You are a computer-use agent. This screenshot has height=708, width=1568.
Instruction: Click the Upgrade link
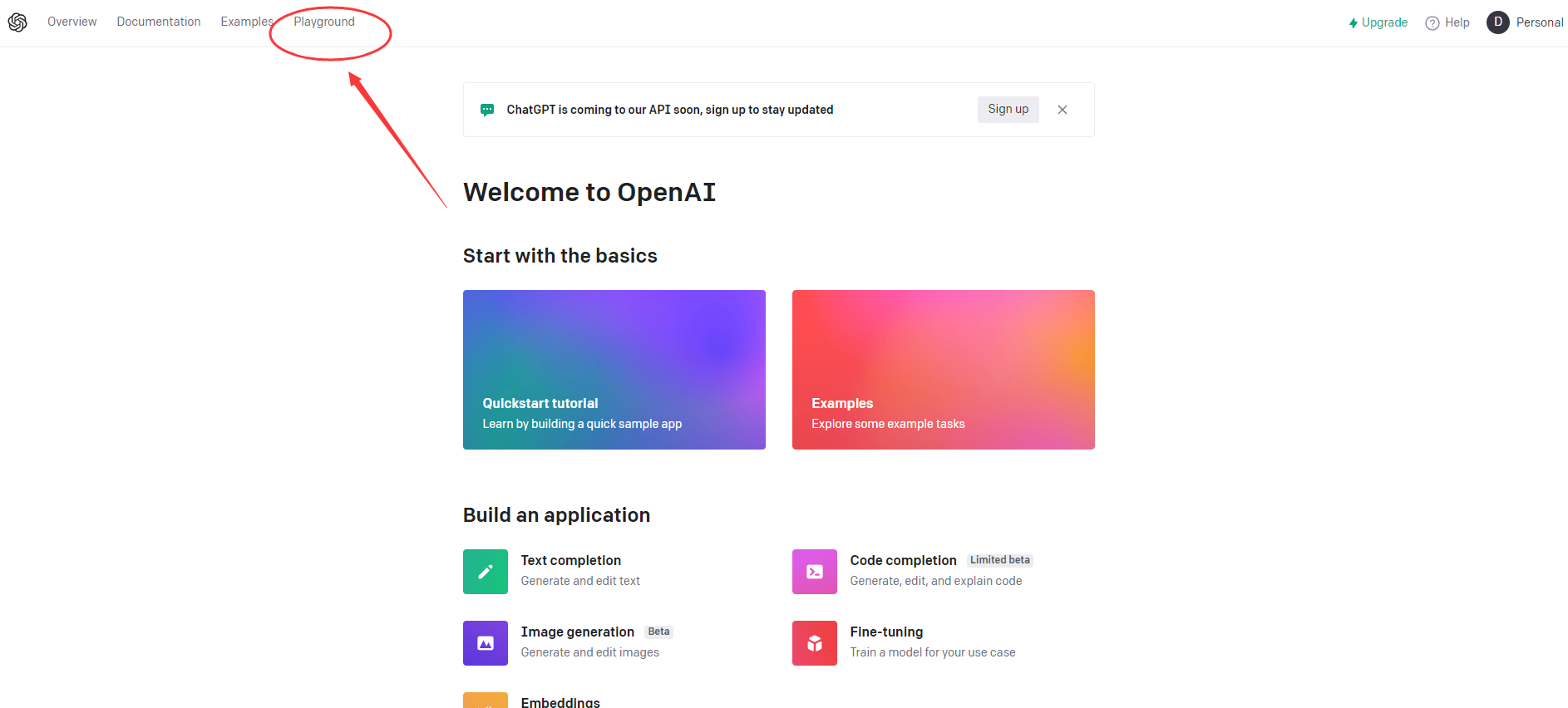pos(1378,22)
